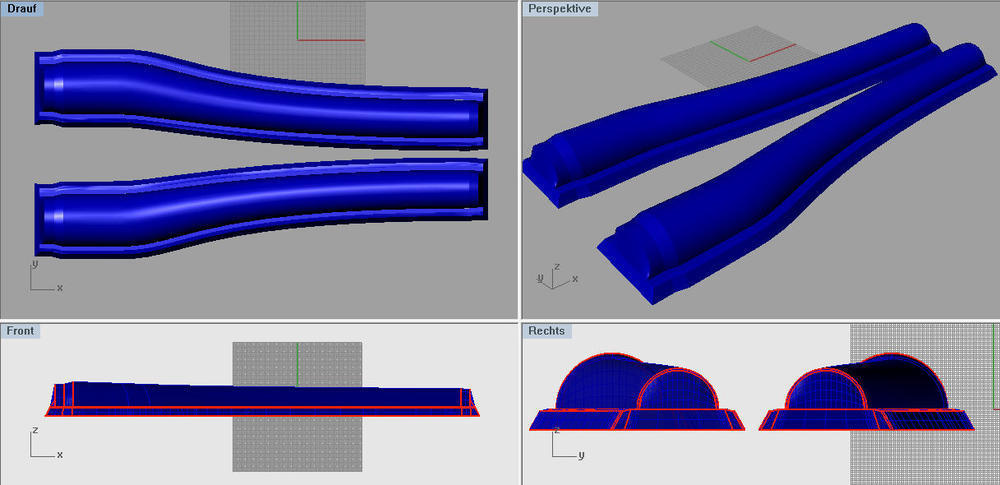Click the Drauf viewport title label
Screen dimensions: 1000x485
pos(20,8)
